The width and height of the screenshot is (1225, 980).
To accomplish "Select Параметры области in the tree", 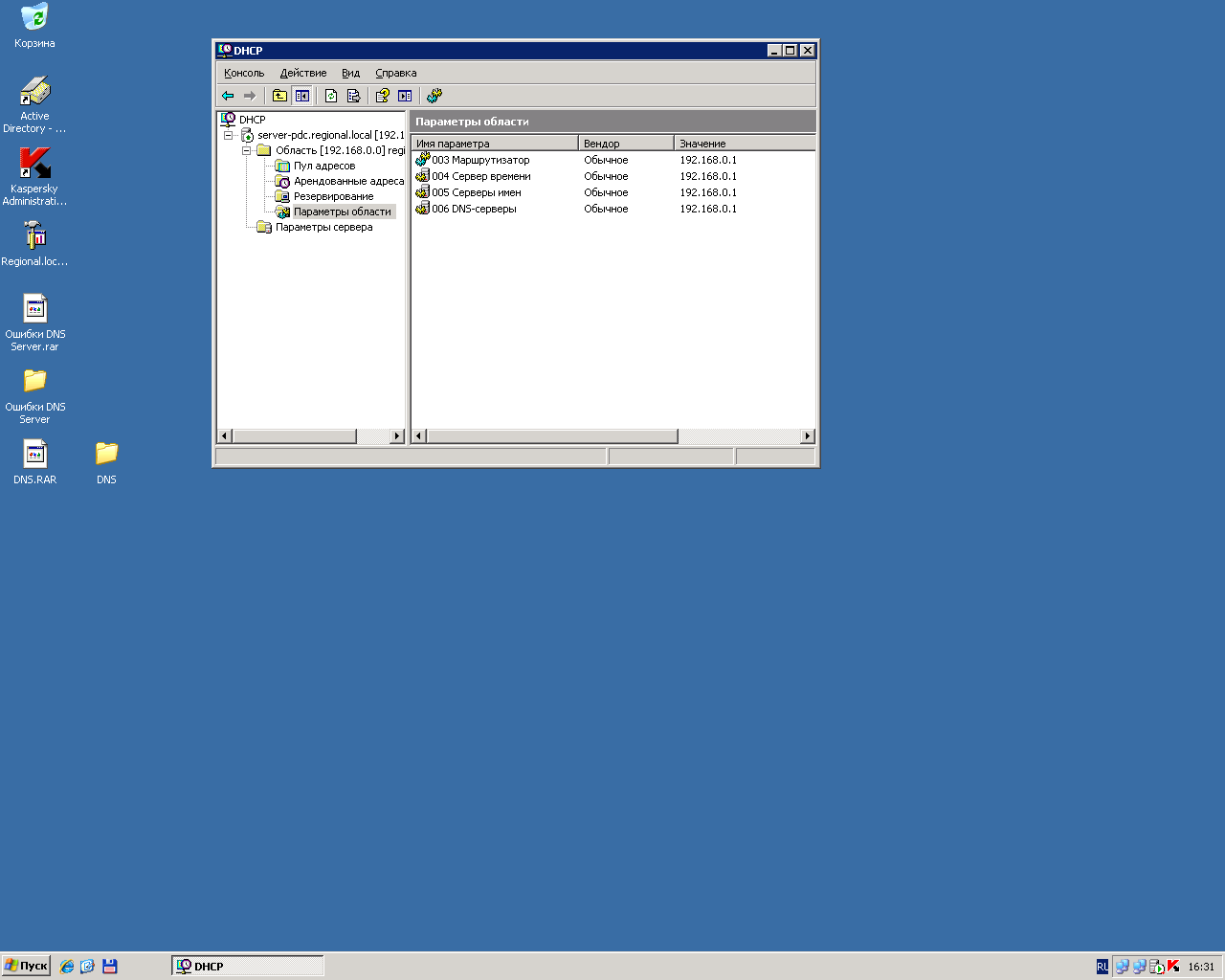I will tap(343, 212).
